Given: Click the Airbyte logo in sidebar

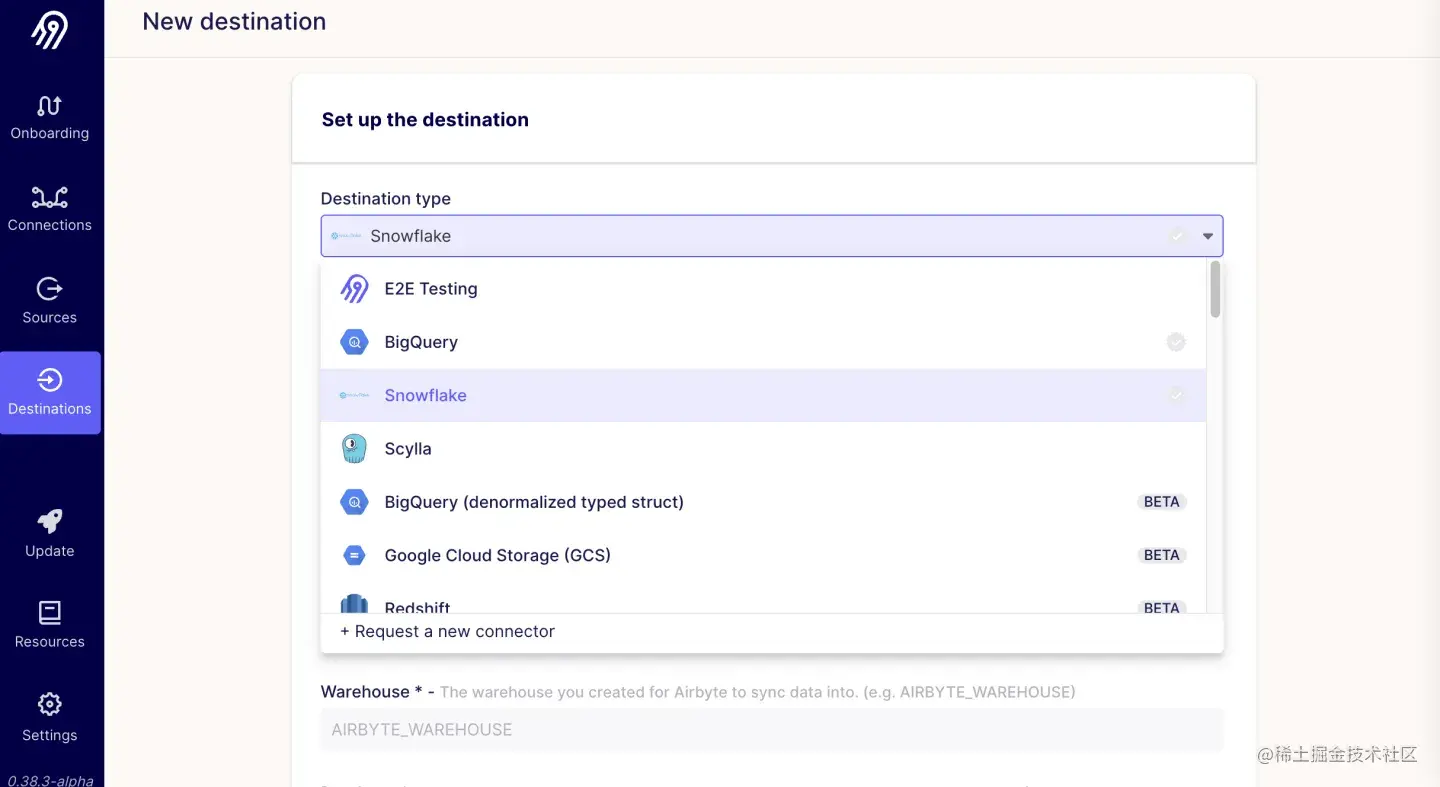Looking at the screenshot, I should coord(49,30).
